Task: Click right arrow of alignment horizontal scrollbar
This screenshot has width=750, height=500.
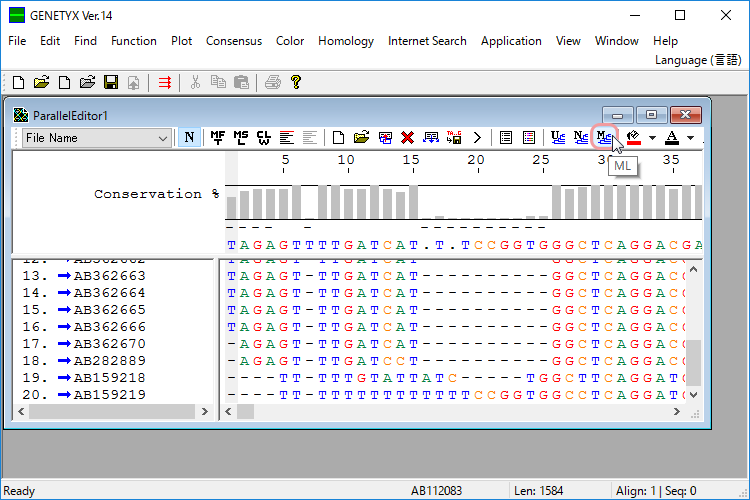Action: [x=677, y=411]
